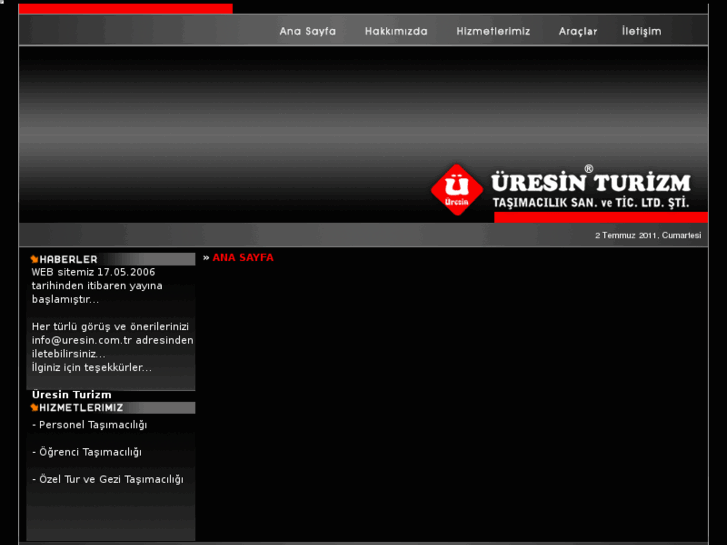This screenshot has width=727, height=545.
Task: Click the orange icon beside HABERLER
Action: [x=34, y=259]
